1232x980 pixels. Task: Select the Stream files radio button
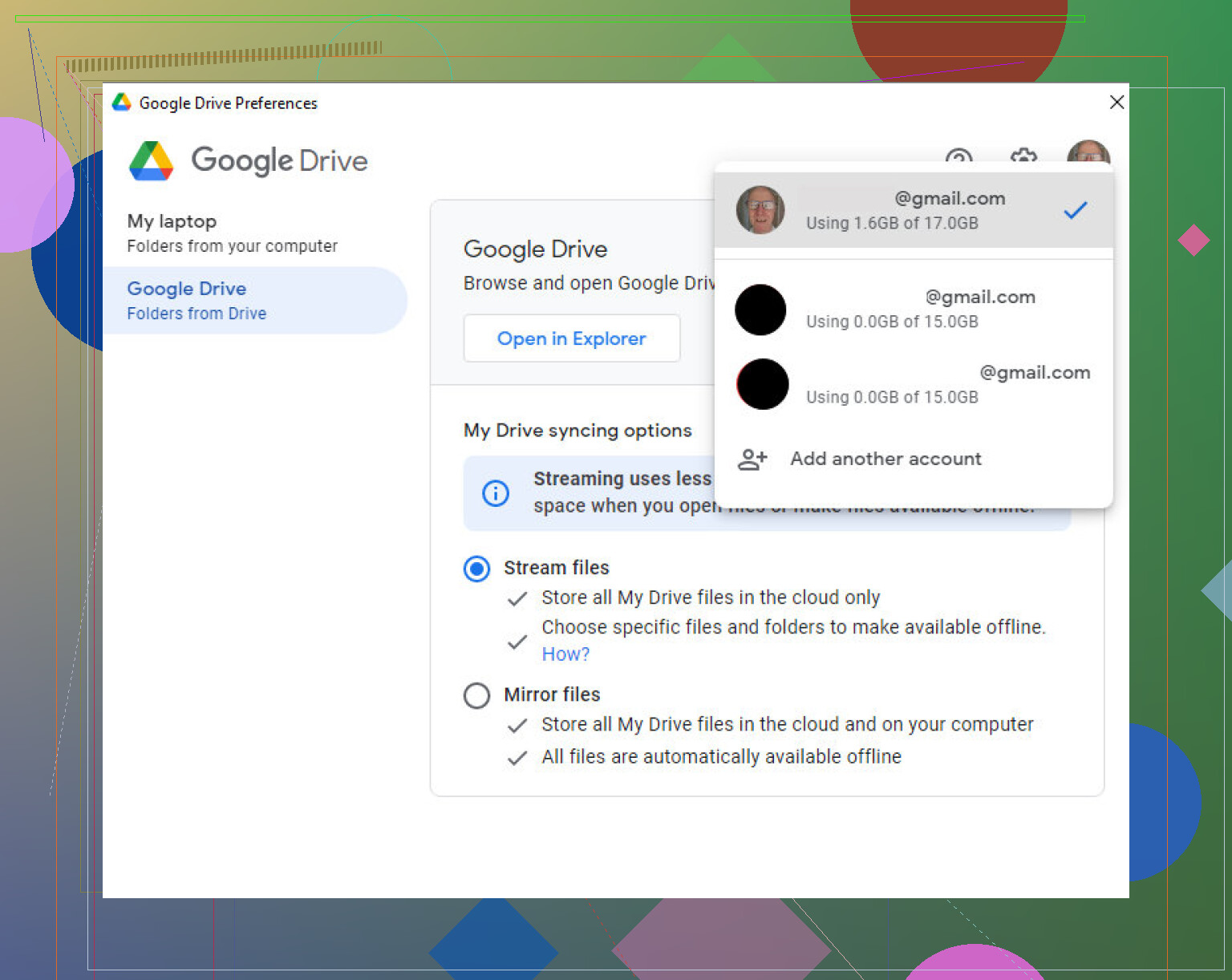pyautogui.click(x=476, y=569)
